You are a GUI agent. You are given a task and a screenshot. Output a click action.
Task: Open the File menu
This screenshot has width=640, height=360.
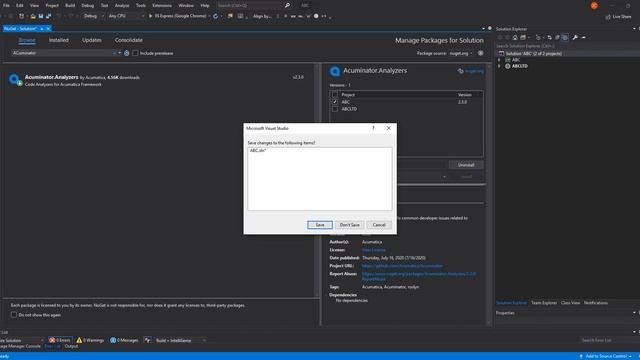click(x=6, y=6)
